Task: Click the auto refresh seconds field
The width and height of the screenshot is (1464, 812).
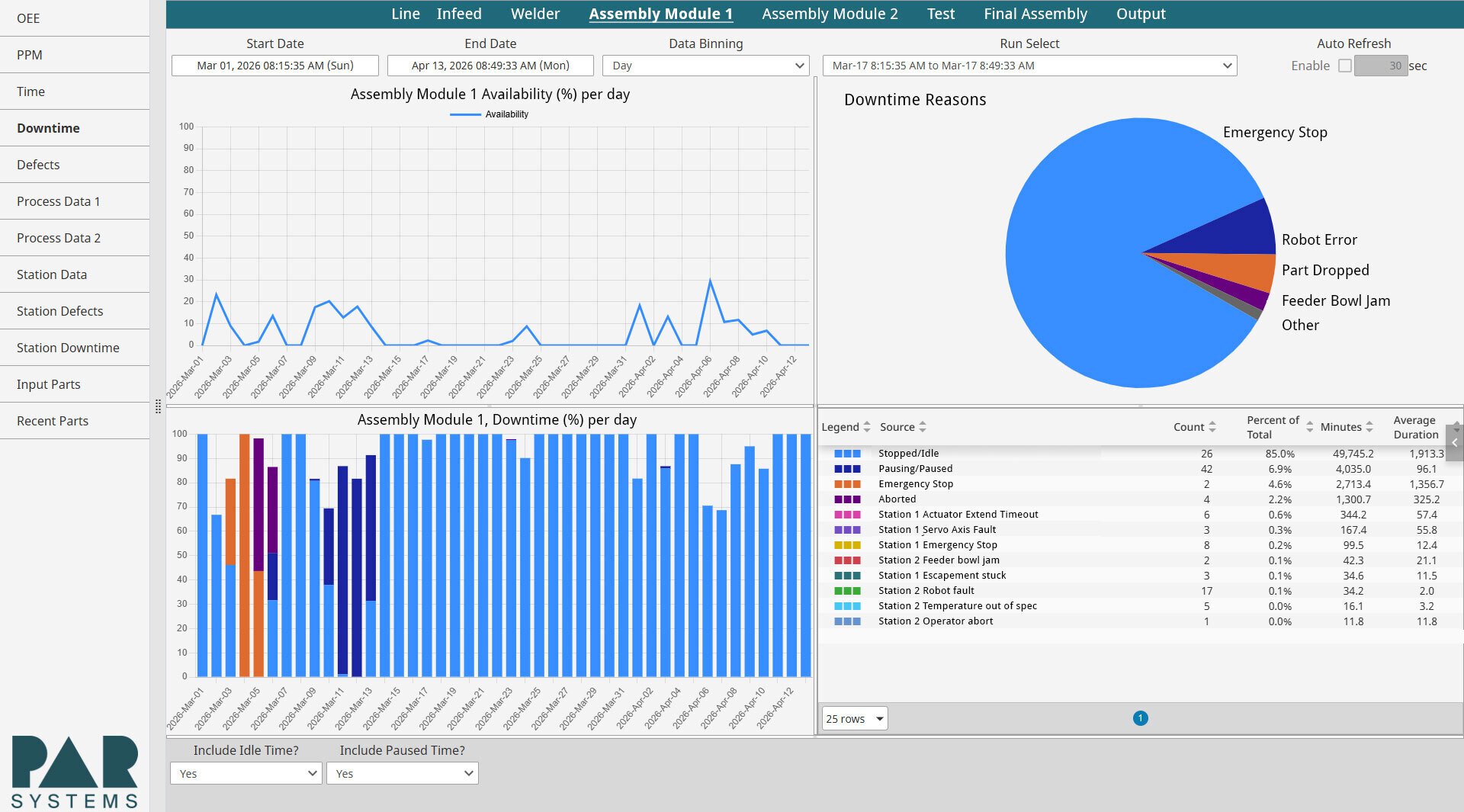Action: [x=1381, y=66]
